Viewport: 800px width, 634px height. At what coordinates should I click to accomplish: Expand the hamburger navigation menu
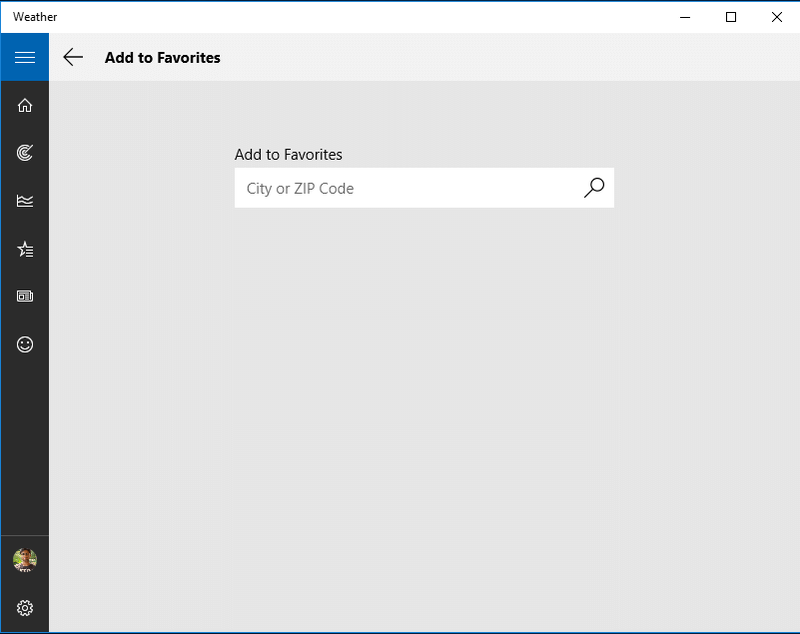(24, 57)
